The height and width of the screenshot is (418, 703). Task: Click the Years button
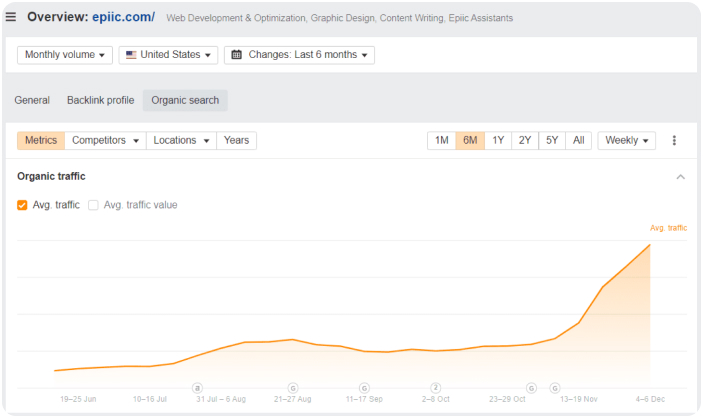point(237,141)
